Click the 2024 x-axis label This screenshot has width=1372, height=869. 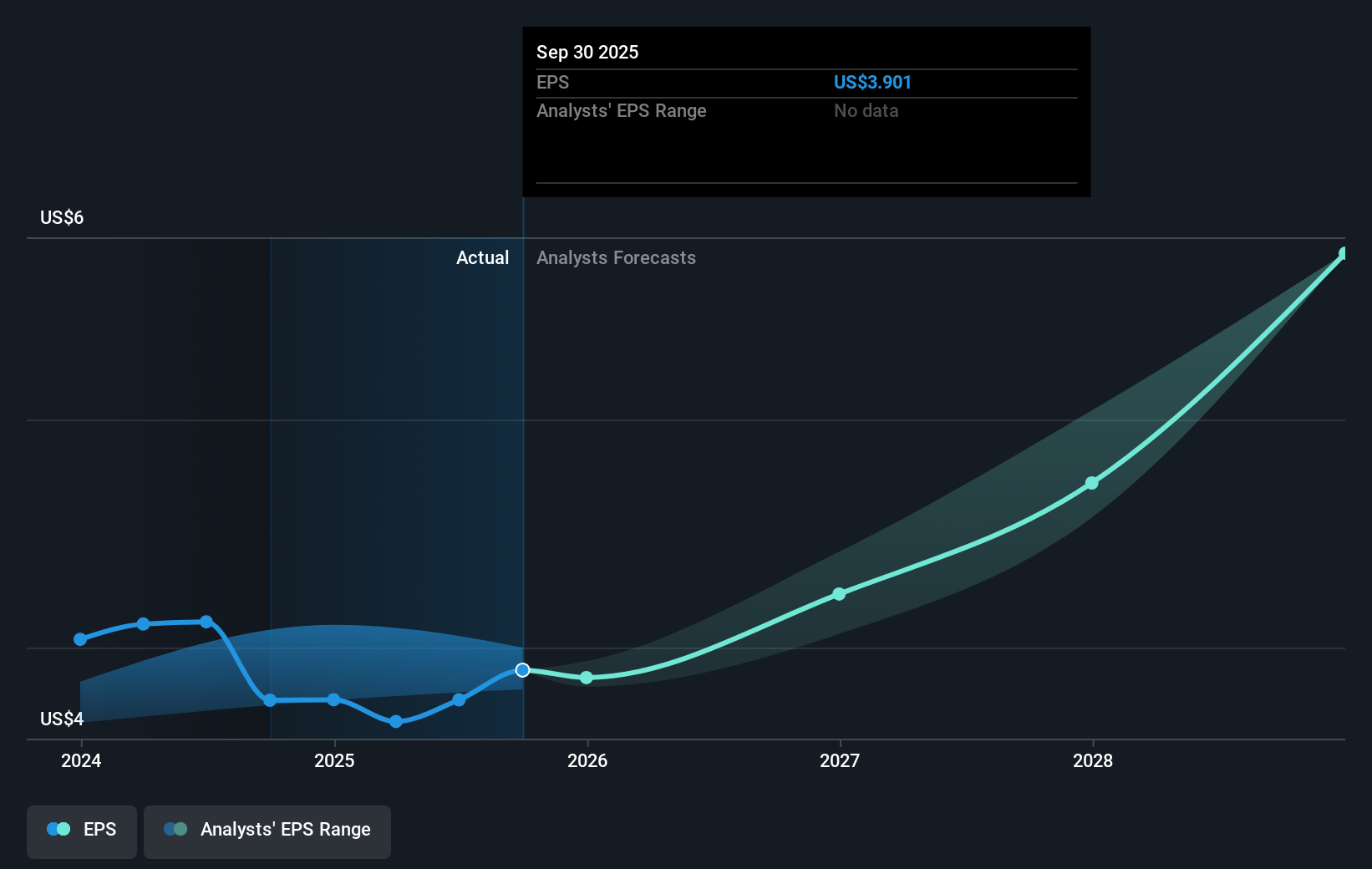(x=81, y=760)
